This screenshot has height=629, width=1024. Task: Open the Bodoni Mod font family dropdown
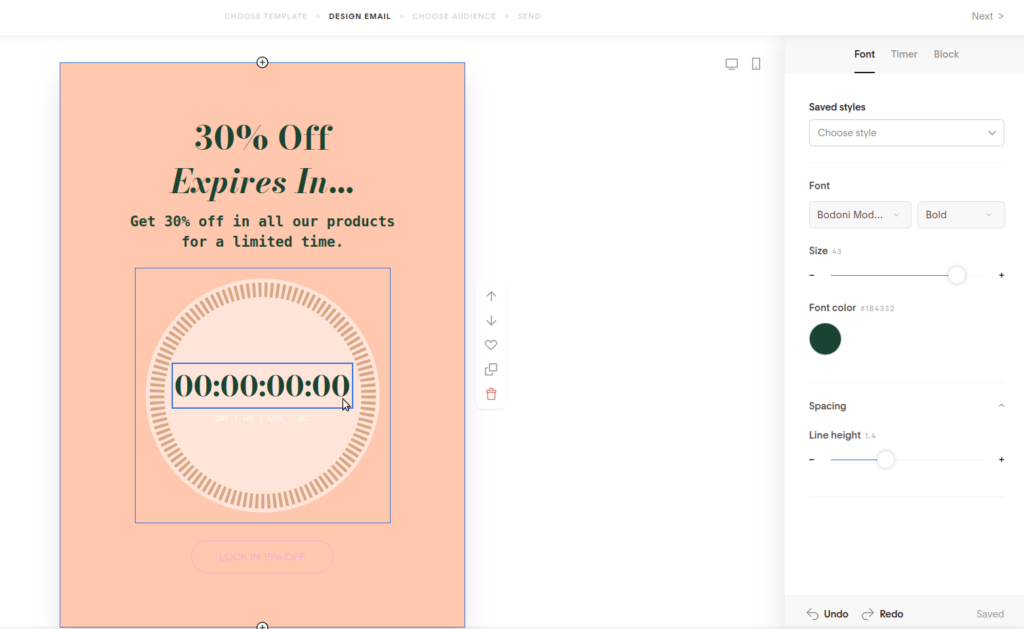[x=859, y=215]
